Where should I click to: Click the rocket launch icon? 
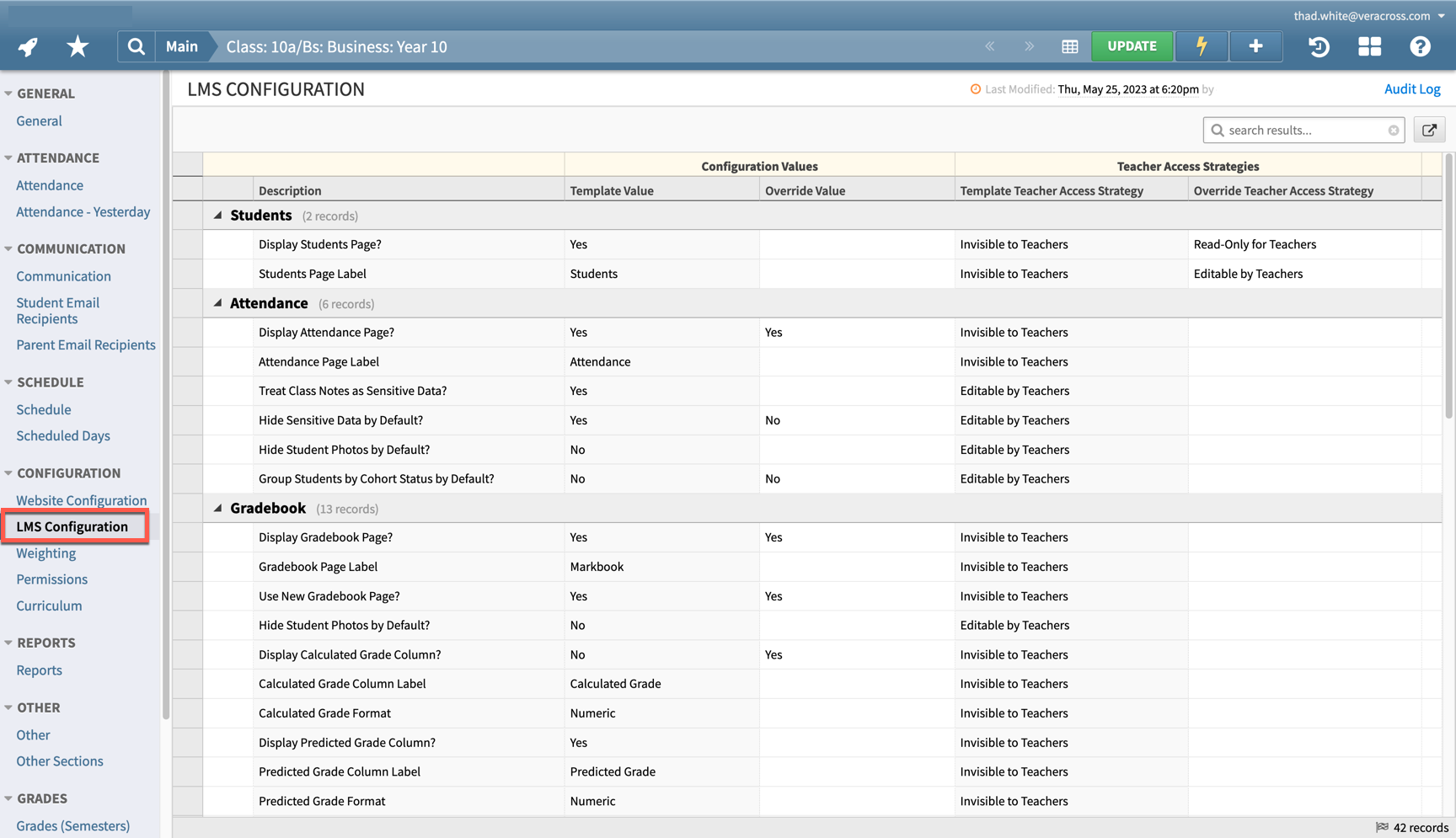[27, 46]
